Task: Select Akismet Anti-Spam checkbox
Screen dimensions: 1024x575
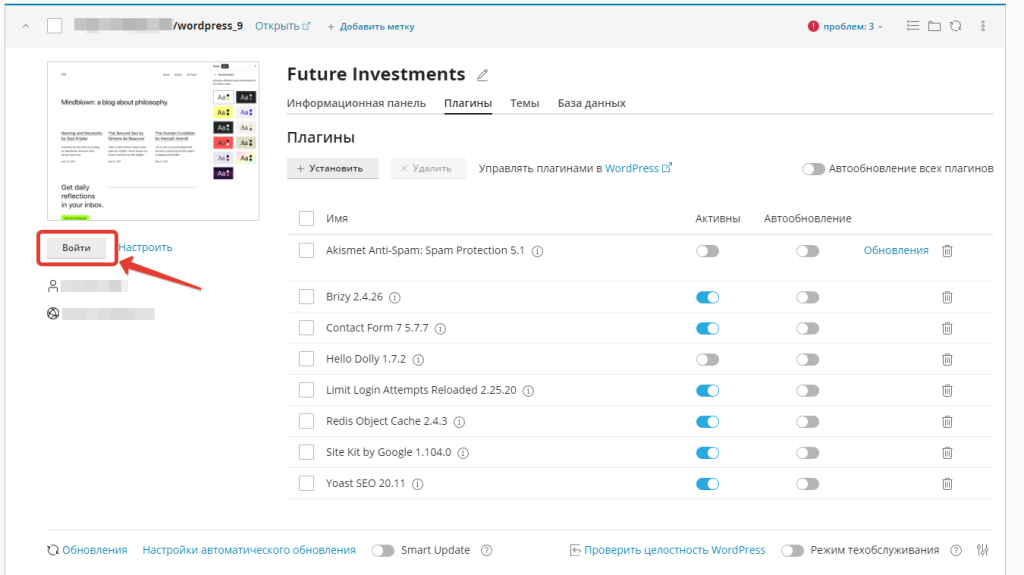Action: coord(306,250)
